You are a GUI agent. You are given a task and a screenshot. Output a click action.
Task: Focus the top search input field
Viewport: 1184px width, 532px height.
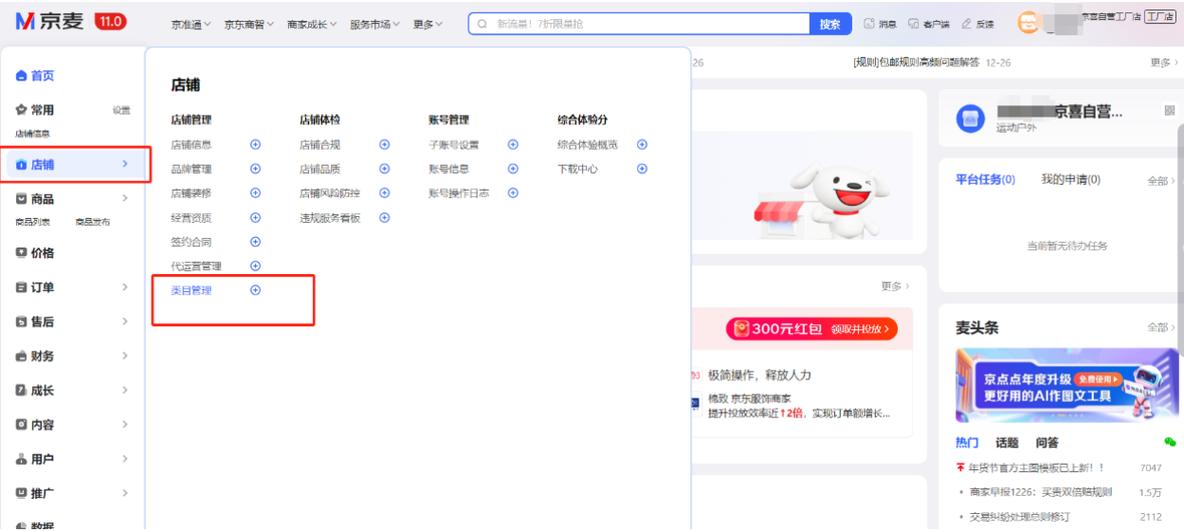tap(639, 24)
